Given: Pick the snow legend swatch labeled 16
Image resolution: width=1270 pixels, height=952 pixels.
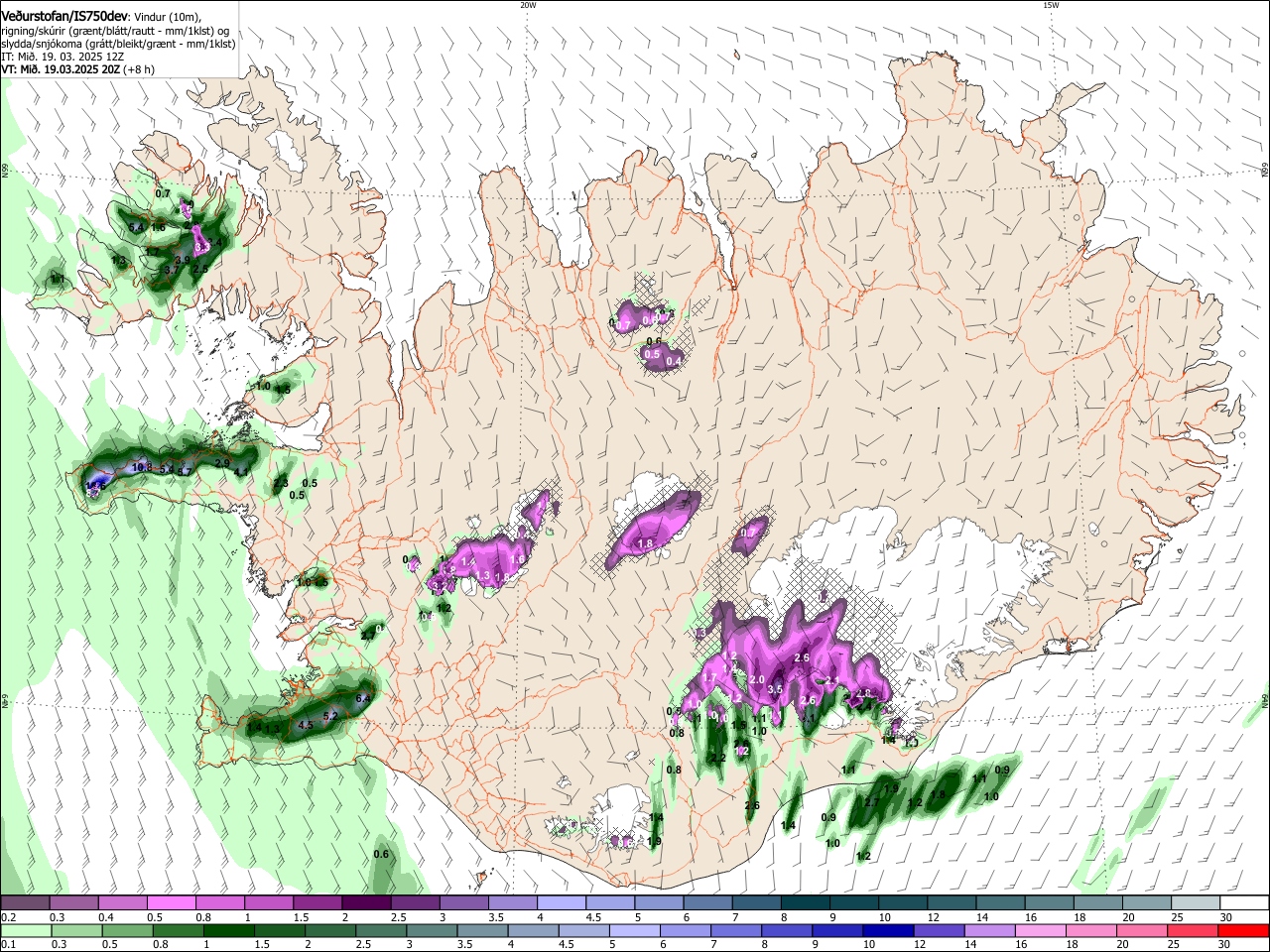Looking at the screenshot, I should click(x=1048, y=903).
